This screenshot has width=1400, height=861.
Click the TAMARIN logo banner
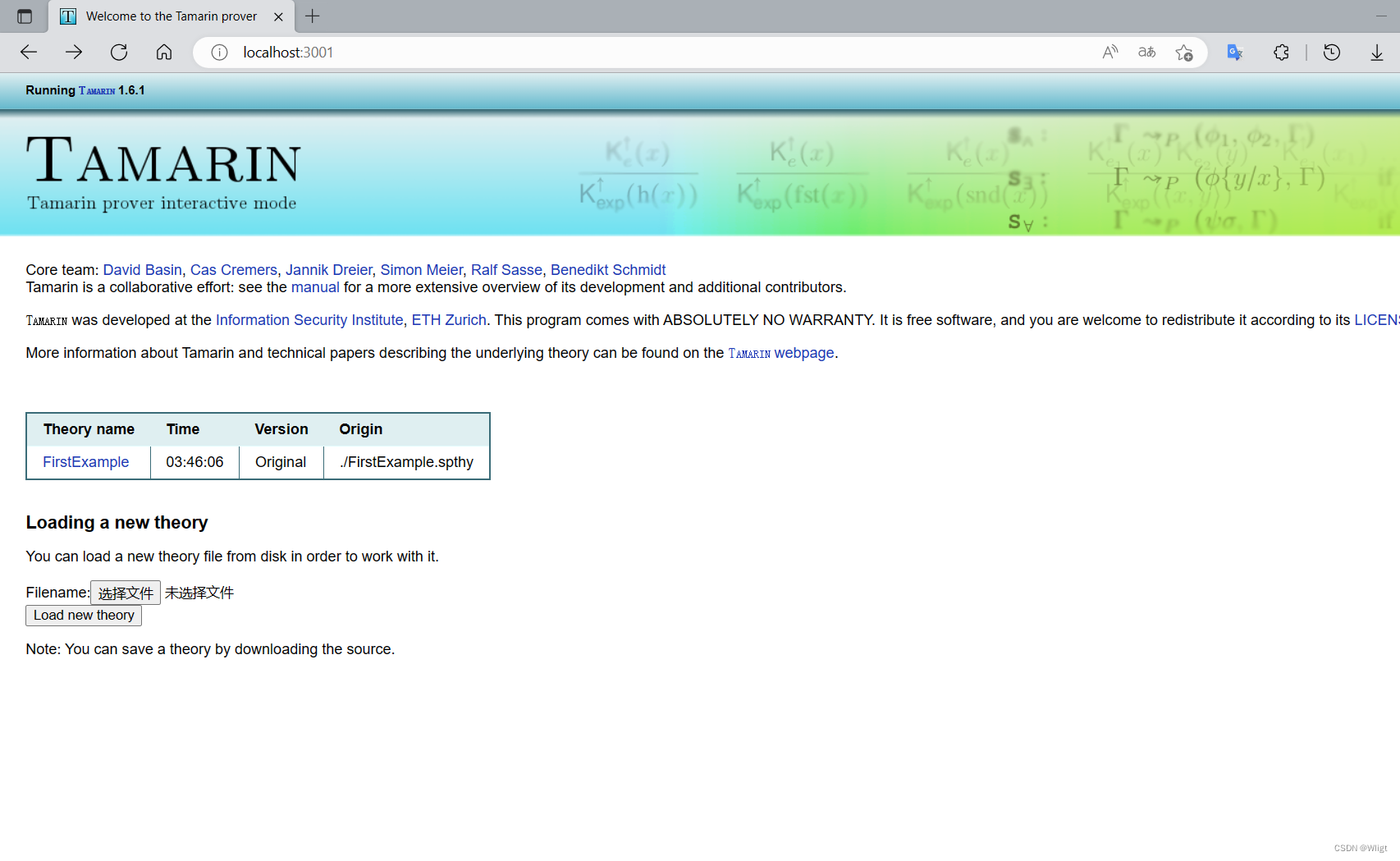click(163, 173)
